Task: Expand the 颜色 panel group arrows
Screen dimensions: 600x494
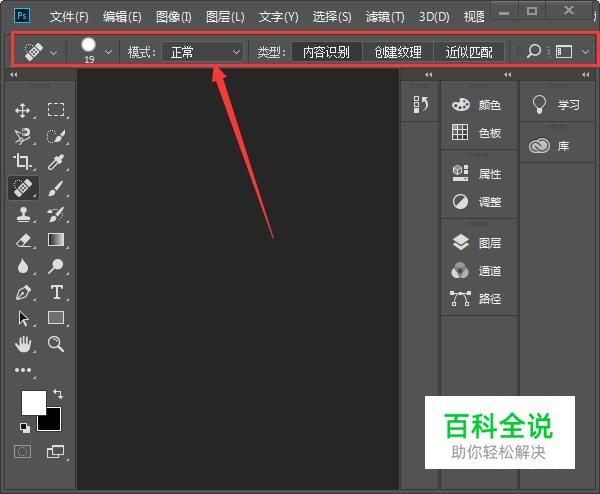Action: coord(508,75)
